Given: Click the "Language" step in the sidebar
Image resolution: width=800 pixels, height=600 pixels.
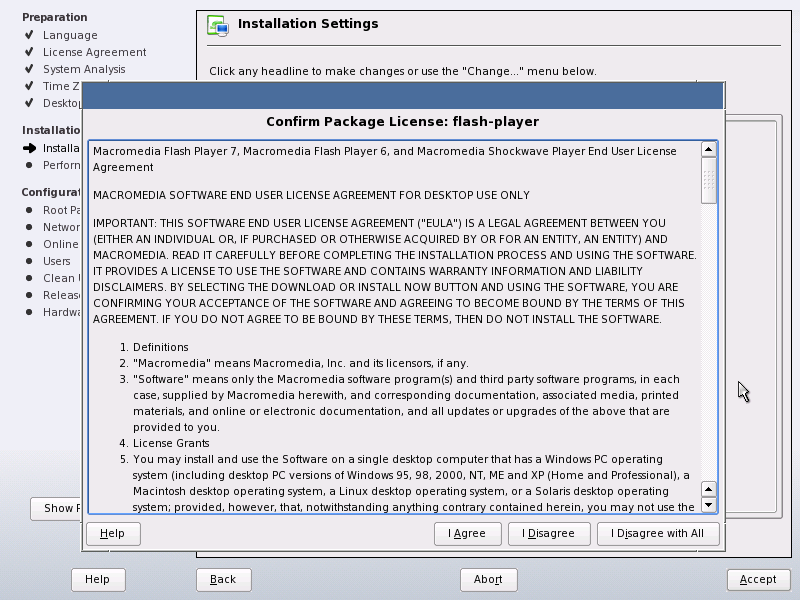Looking at the screenshot, I should pos(70,36).
